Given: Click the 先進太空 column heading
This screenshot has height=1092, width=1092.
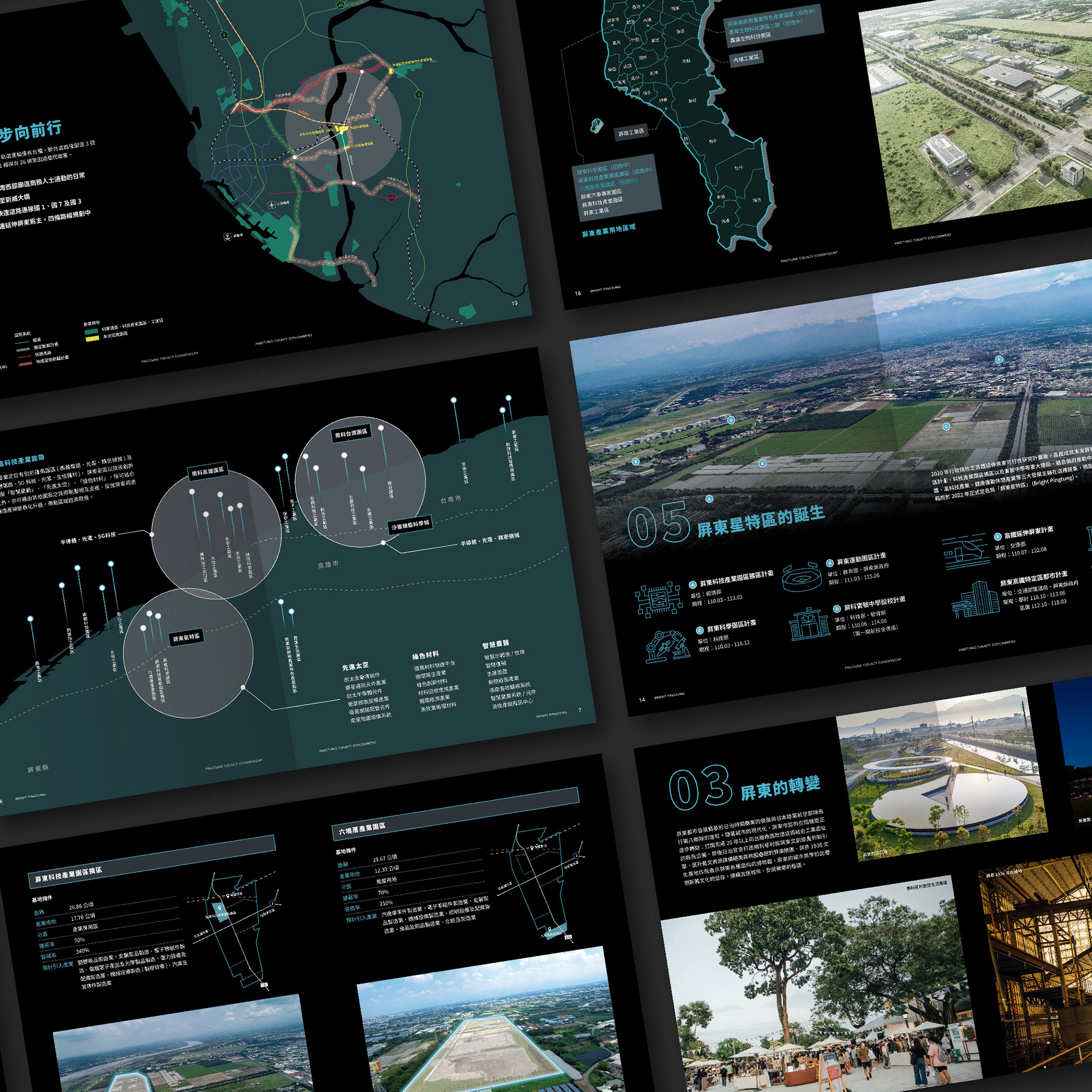Looking at the screenshot, I should [355, 666].
